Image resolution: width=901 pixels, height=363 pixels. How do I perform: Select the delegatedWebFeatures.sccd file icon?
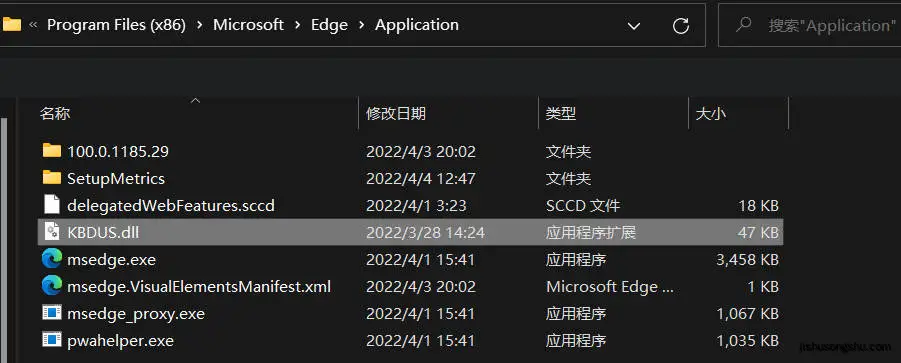point(52,204)
